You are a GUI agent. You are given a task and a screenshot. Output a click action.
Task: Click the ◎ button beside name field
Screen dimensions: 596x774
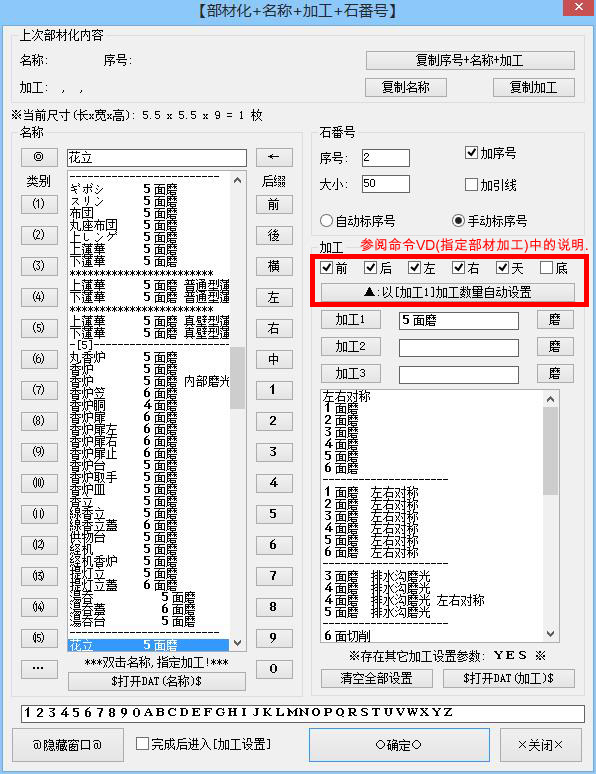(39, 157)
